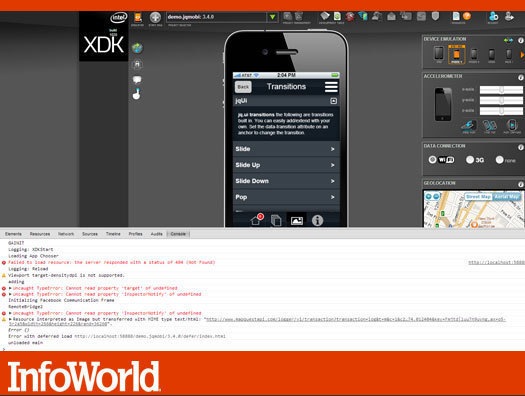Click the red circular development tools icon
525x396 pixels.
tap(350, 16)
